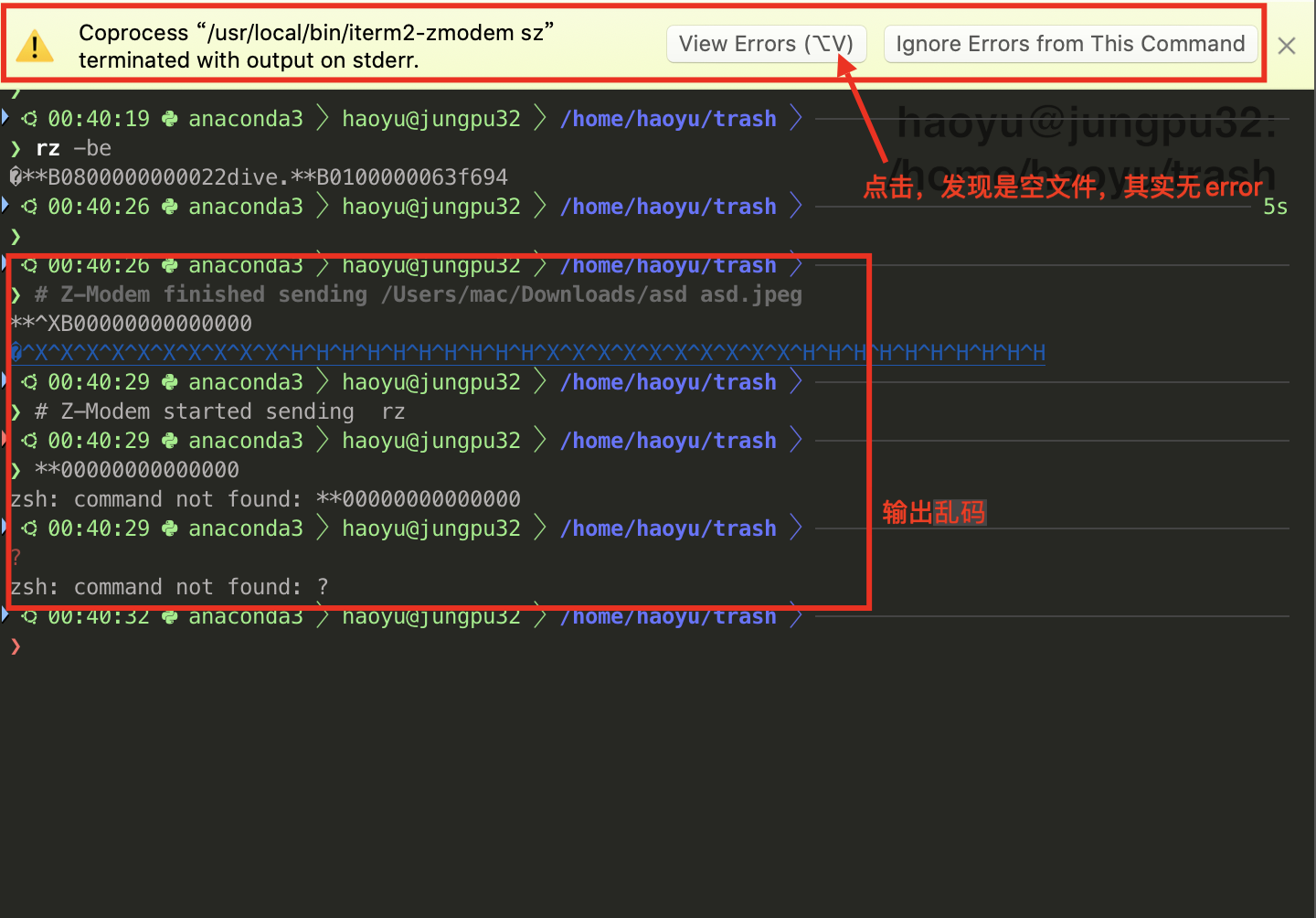Choose Ignore Errors from This Command
The height and width of the screenshot is (918, 1316).
[1070, 44]
